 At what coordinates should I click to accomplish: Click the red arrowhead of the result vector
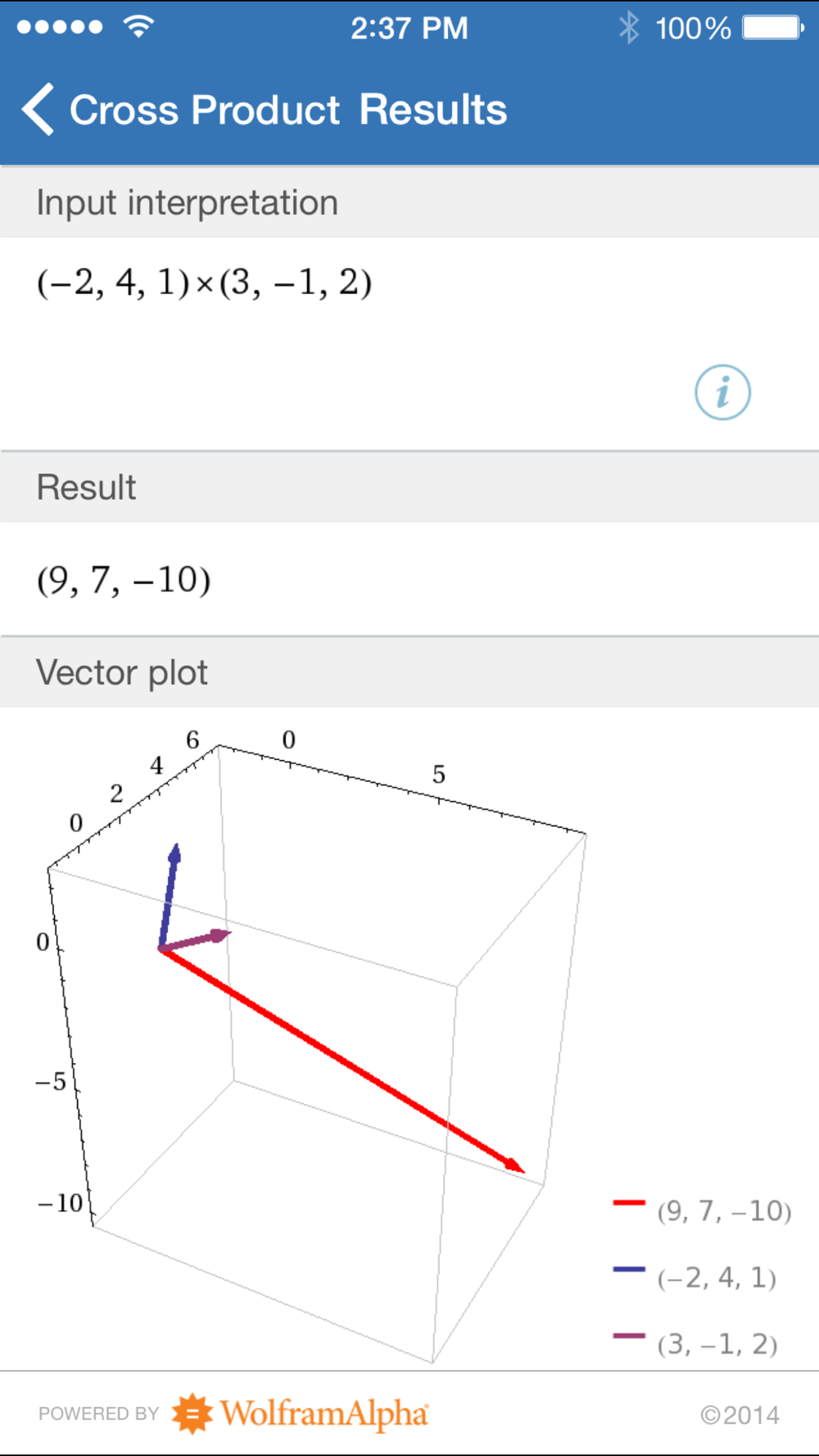[513, 1164]
